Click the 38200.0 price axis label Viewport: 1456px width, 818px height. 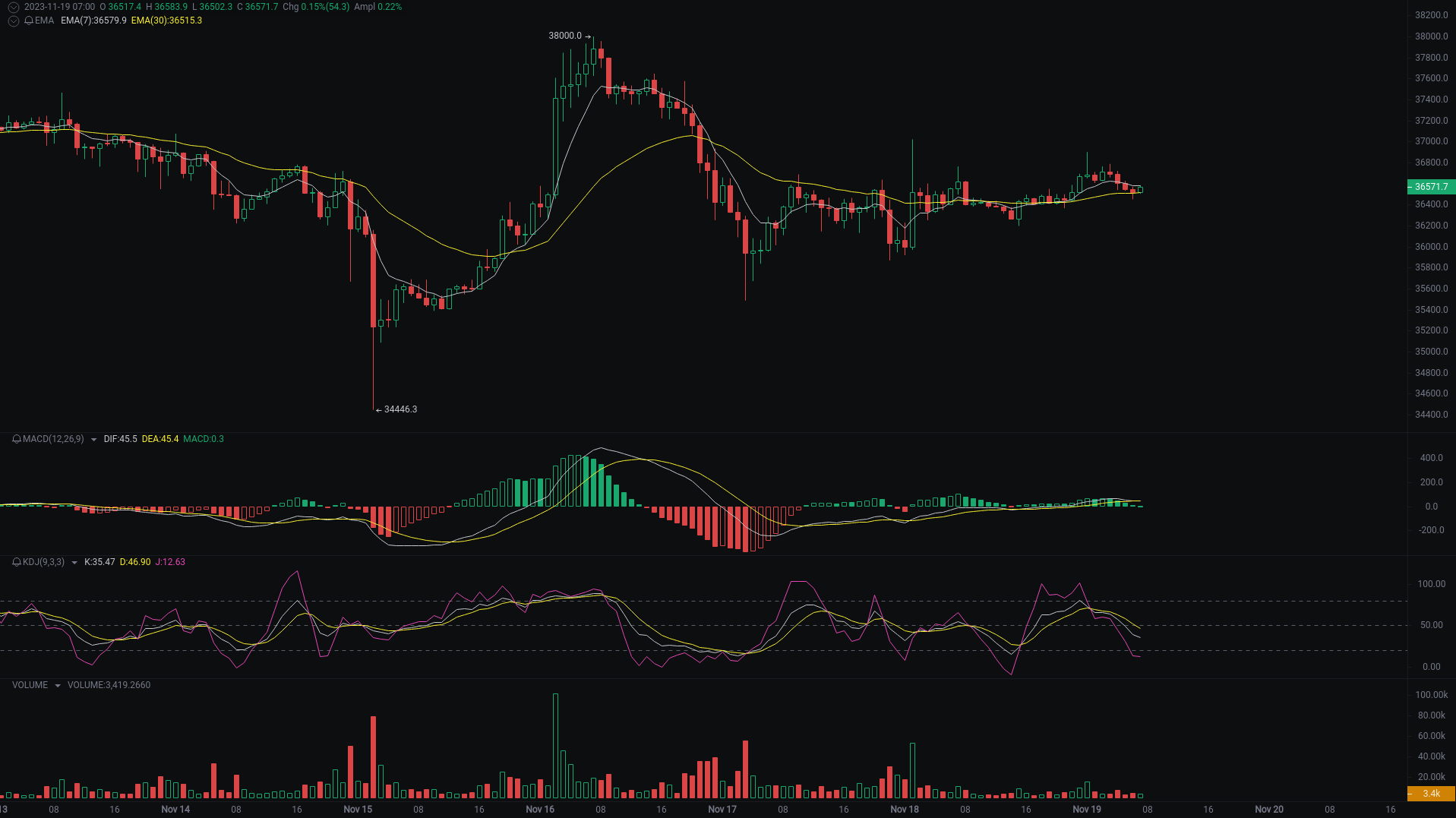(1432, 15)
